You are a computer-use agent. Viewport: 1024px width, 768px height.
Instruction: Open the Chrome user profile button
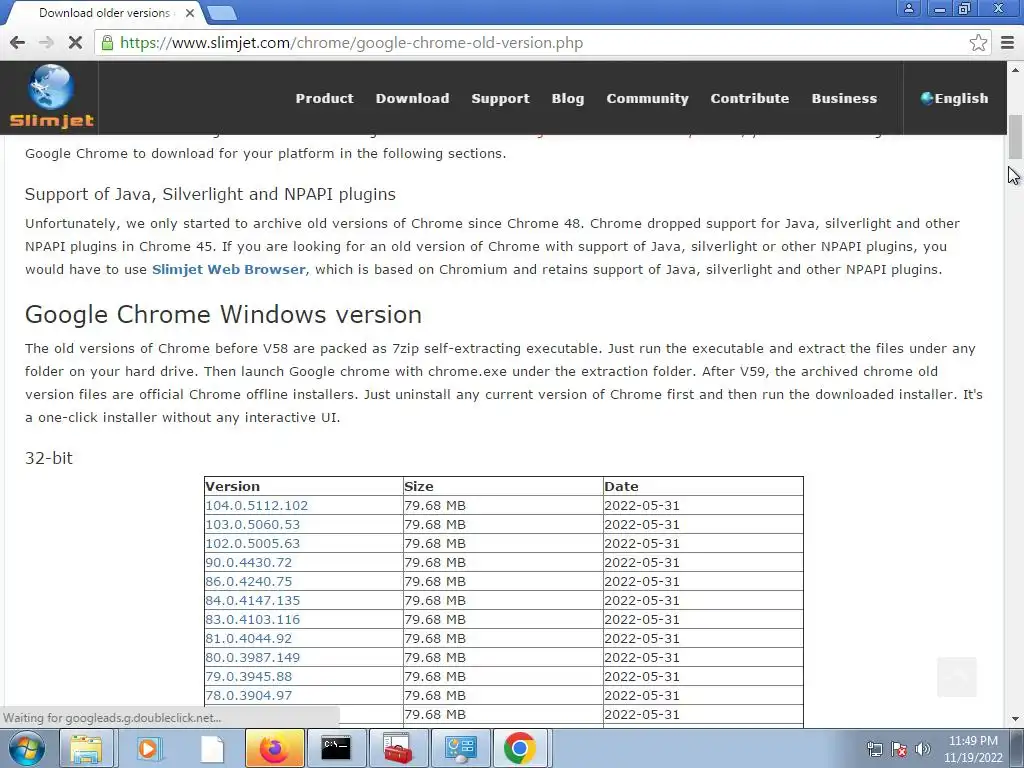tap(908, 8)
